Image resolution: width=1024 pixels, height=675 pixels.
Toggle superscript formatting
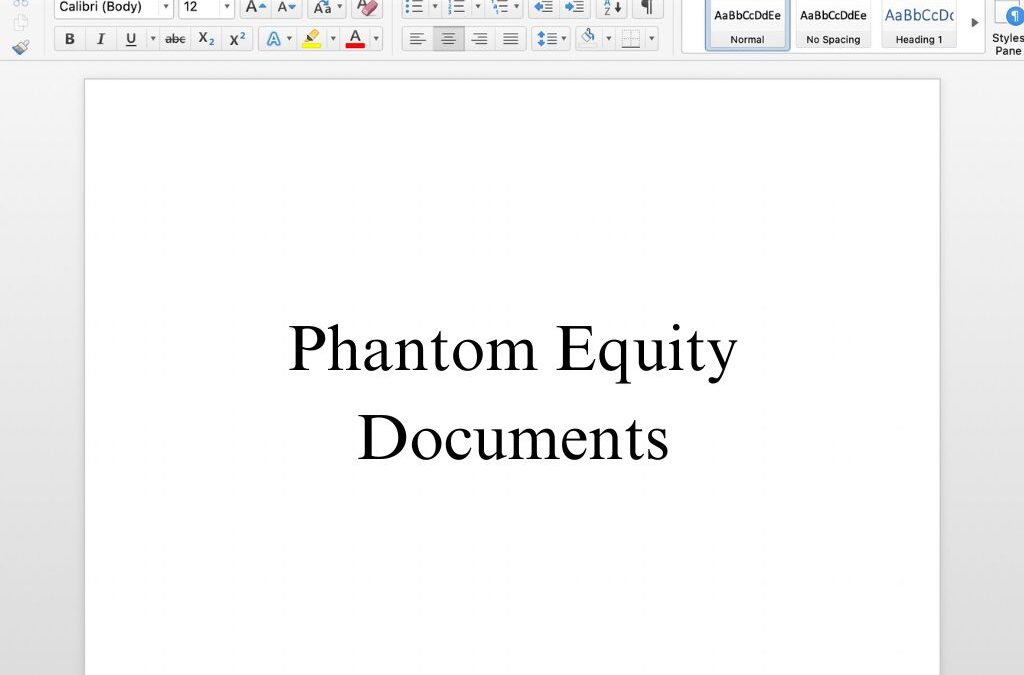click(x=237, y=39)
